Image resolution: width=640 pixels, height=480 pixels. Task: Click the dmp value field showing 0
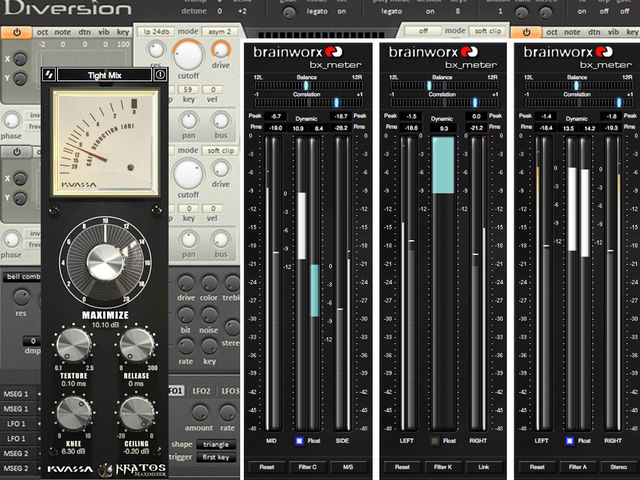(33, 341)
